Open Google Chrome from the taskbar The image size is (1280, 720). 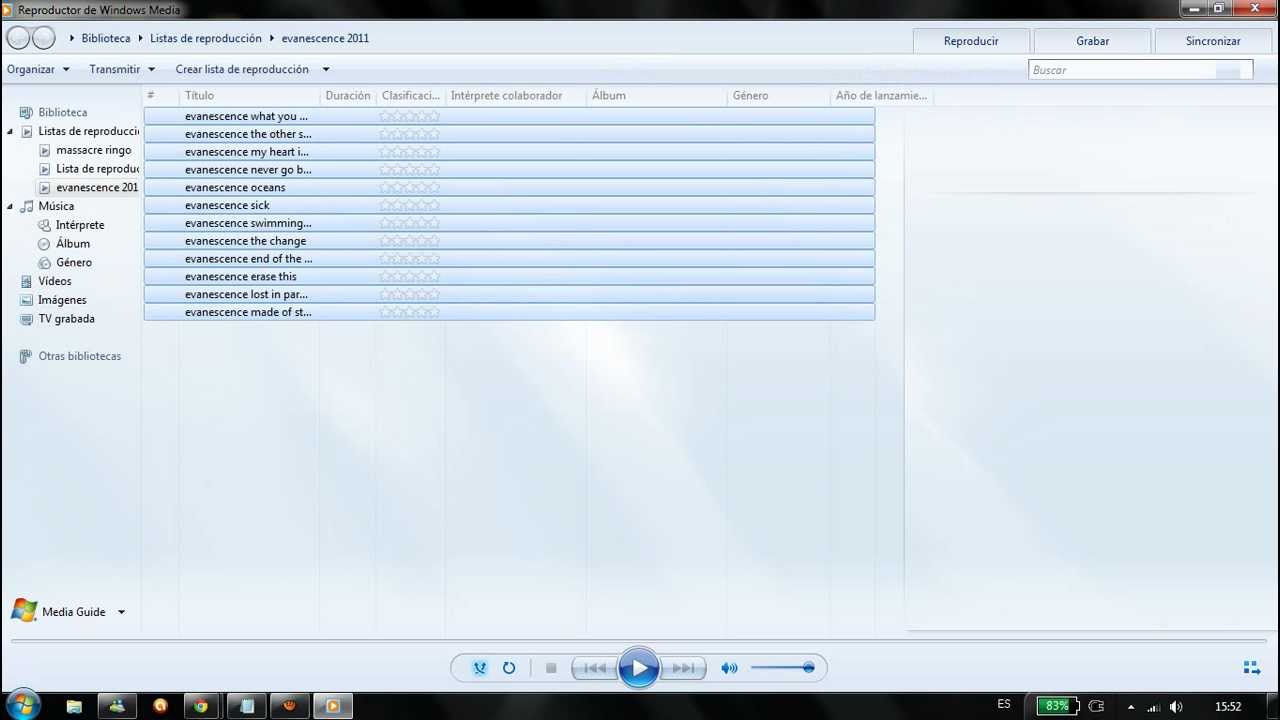(201, 706)
